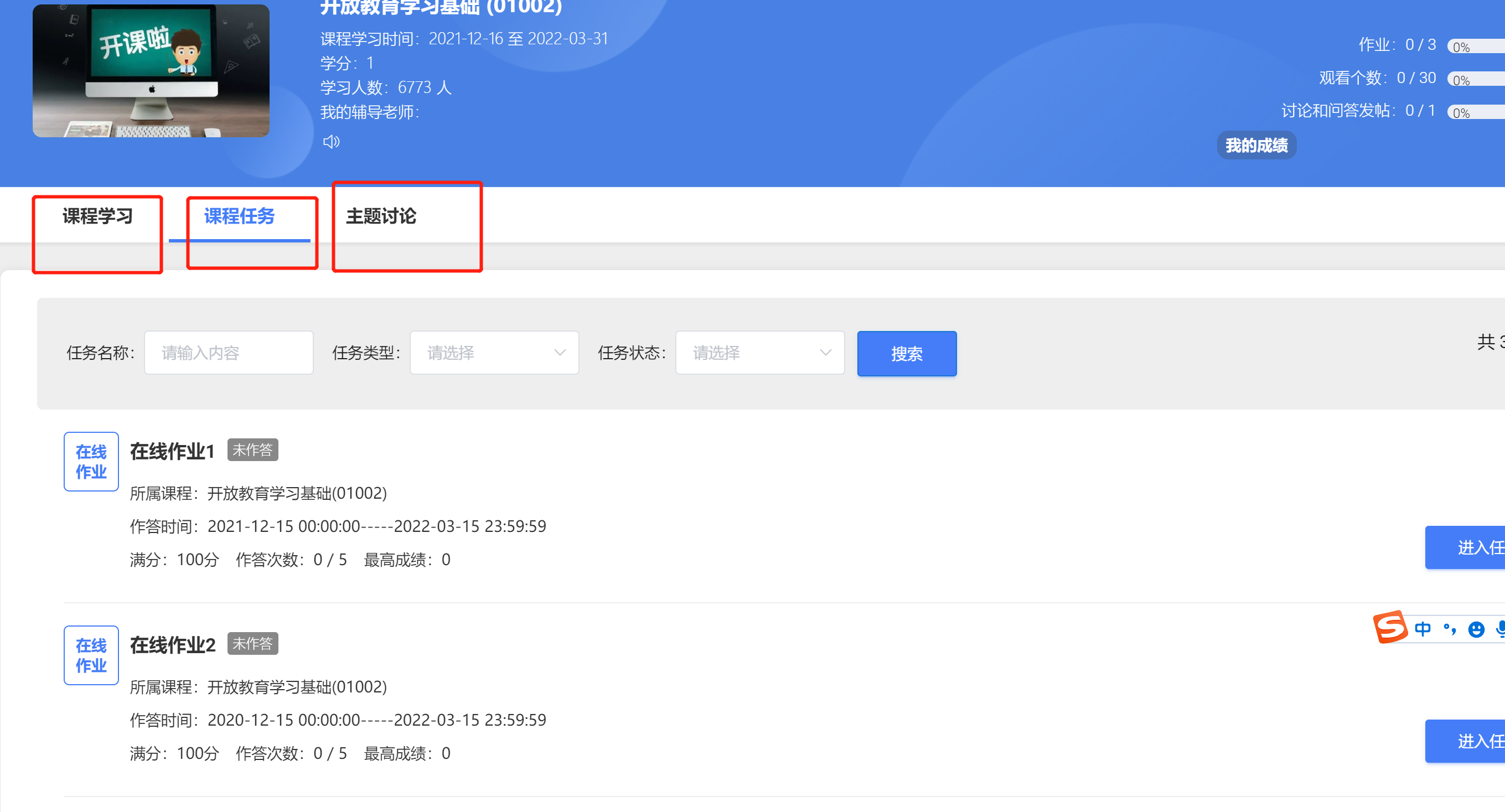Image resolution: width=1505 pixels, height=812 pixels.
Task: Click the speaker announcement icon
Action: [331, 141]
